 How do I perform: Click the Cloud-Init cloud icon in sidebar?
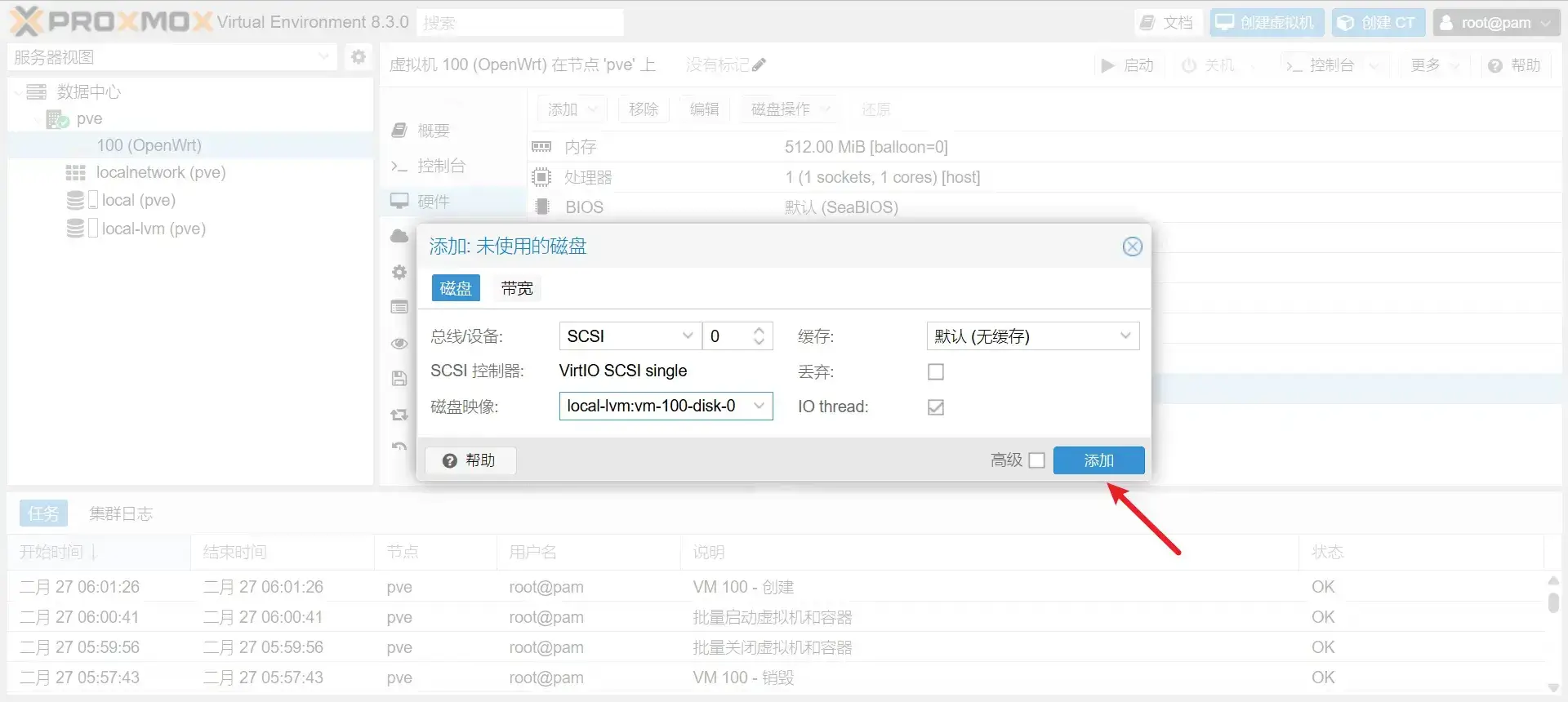coord(399,237)
